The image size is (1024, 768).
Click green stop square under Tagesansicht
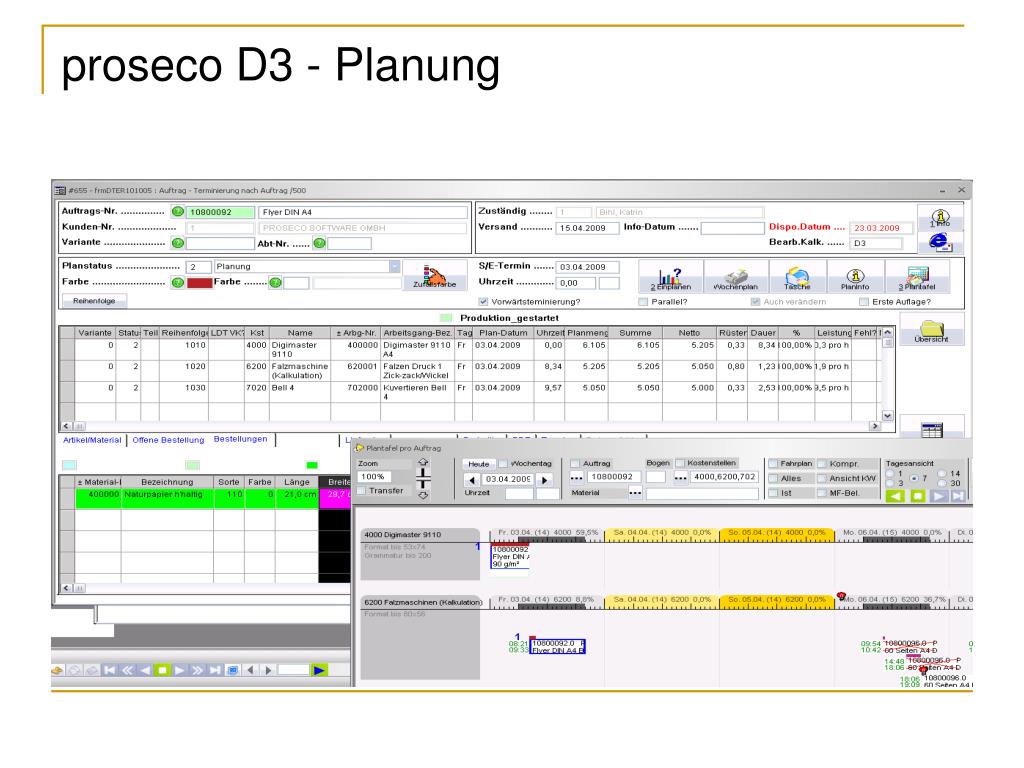coord(918,496)
